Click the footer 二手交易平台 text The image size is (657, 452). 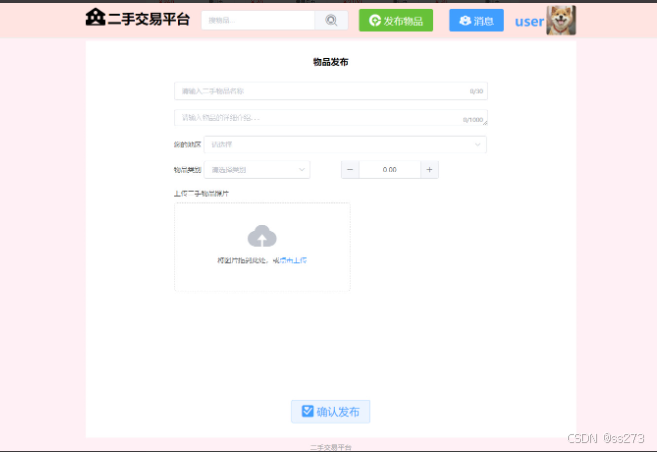[x=331, y=447]
